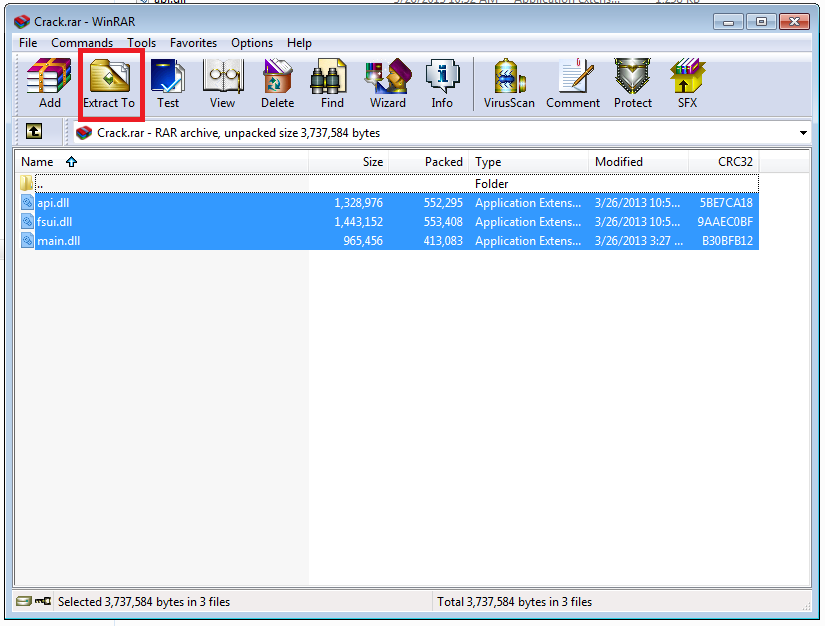Screen dimensions: 825x626
Task: Click the Extract To toolbar icon
Action: pyautogui.click(x=109, y=84)
